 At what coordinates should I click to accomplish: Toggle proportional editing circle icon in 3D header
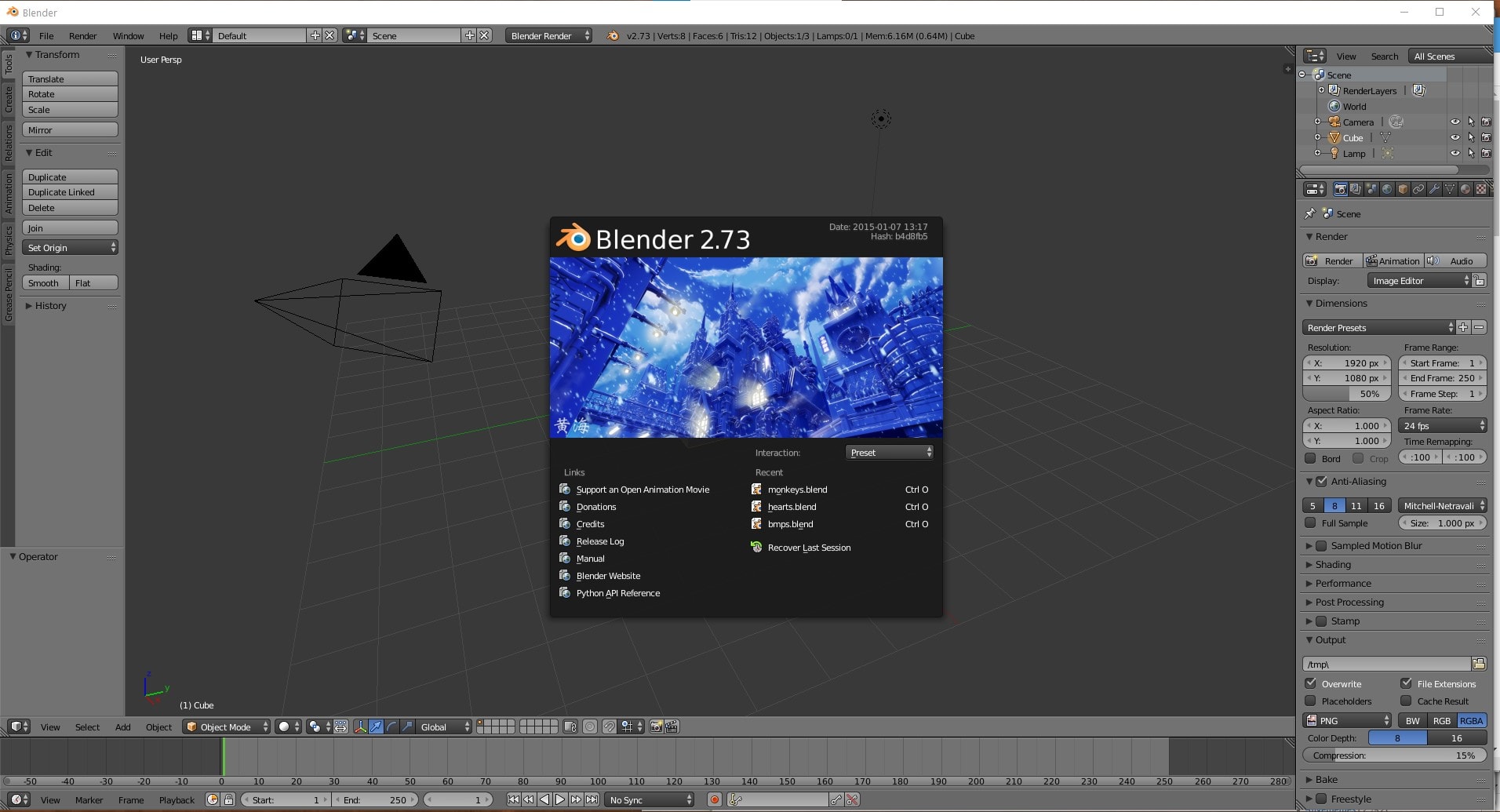tap(590, 726)
